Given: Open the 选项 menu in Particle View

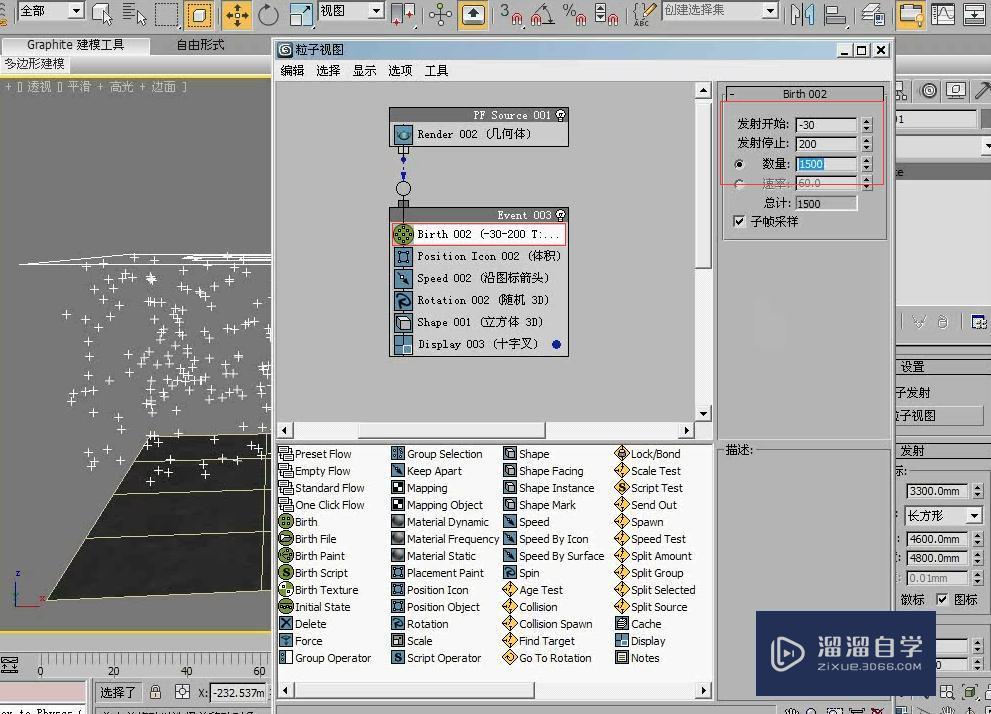Looking at the screenshot, I should 400,71.
